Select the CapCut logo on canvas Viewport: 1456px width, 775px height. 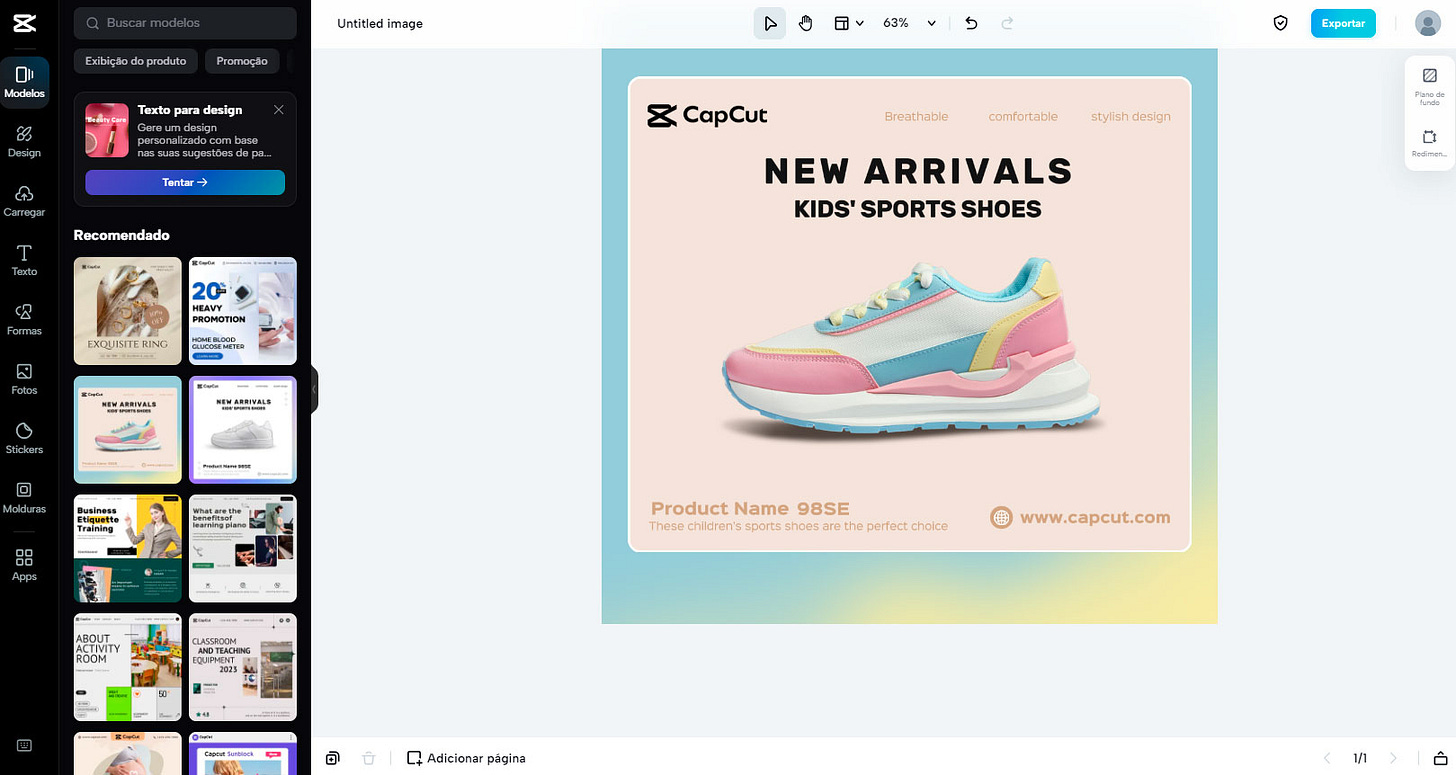707,116
